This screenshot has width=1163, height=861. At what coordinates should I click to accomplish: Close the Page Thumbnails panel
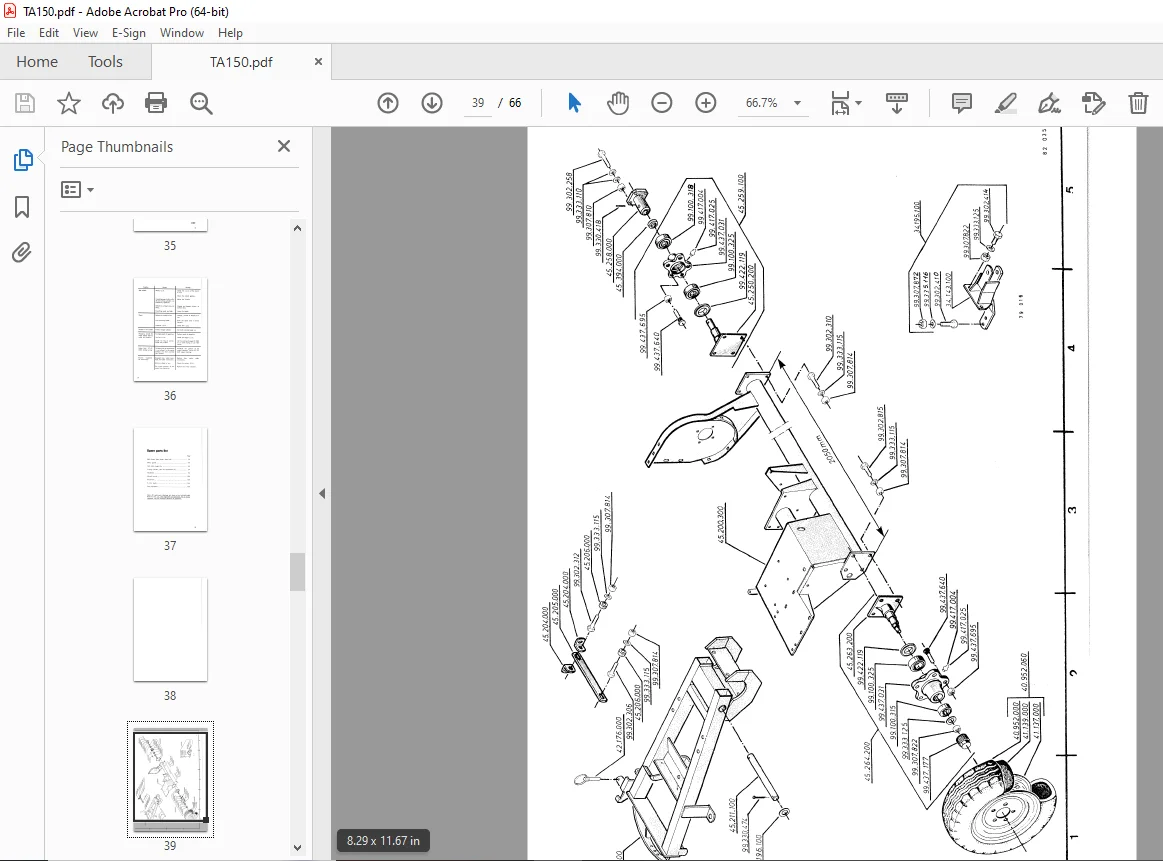pyautogui.click(x=283, y=146)
